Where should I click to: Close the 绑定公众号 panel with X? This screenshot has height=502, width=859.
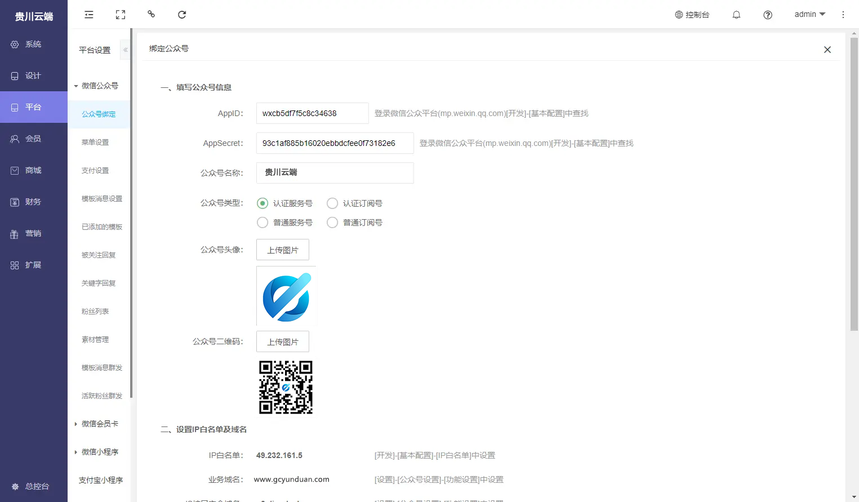point(827,50)
